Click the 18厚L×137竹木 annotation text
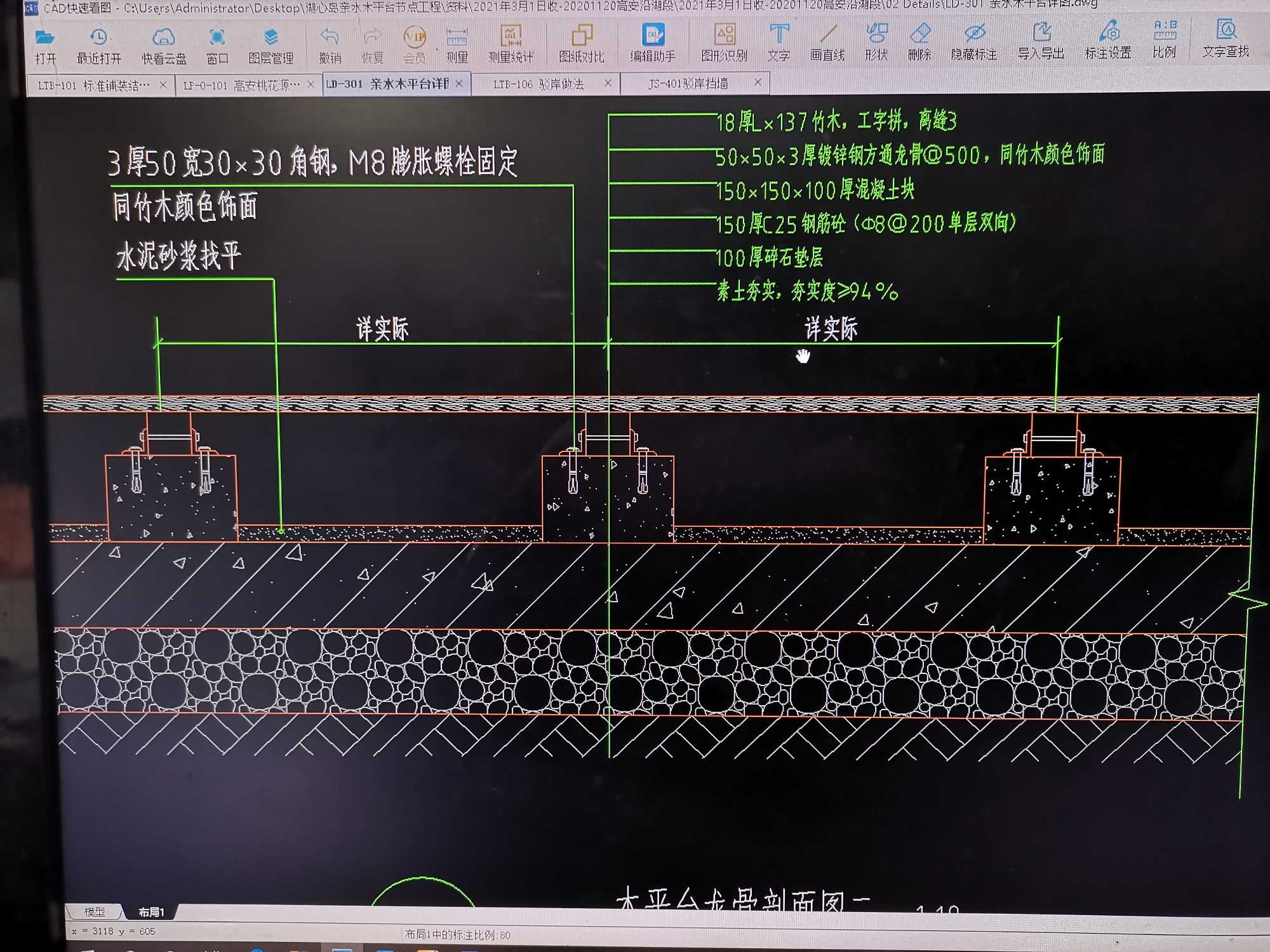1270x952 pixels. (x=836, y=121)
